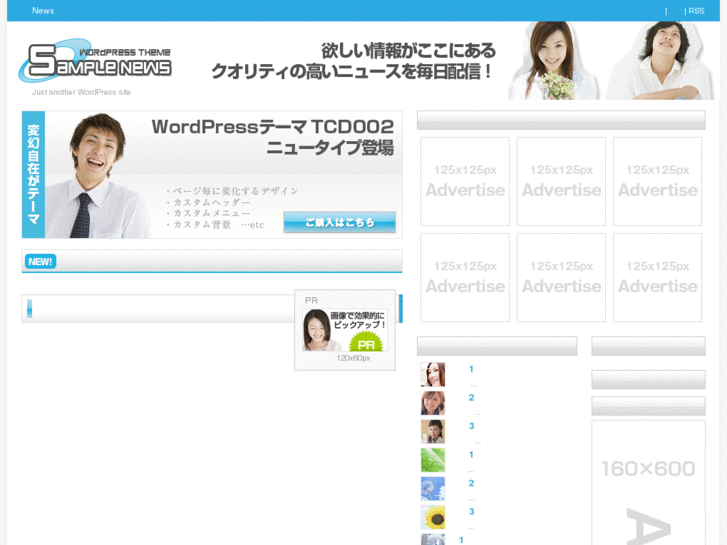Open the WordPressテーマ TCD002 banner
The image size is (727, 545).
212,174
